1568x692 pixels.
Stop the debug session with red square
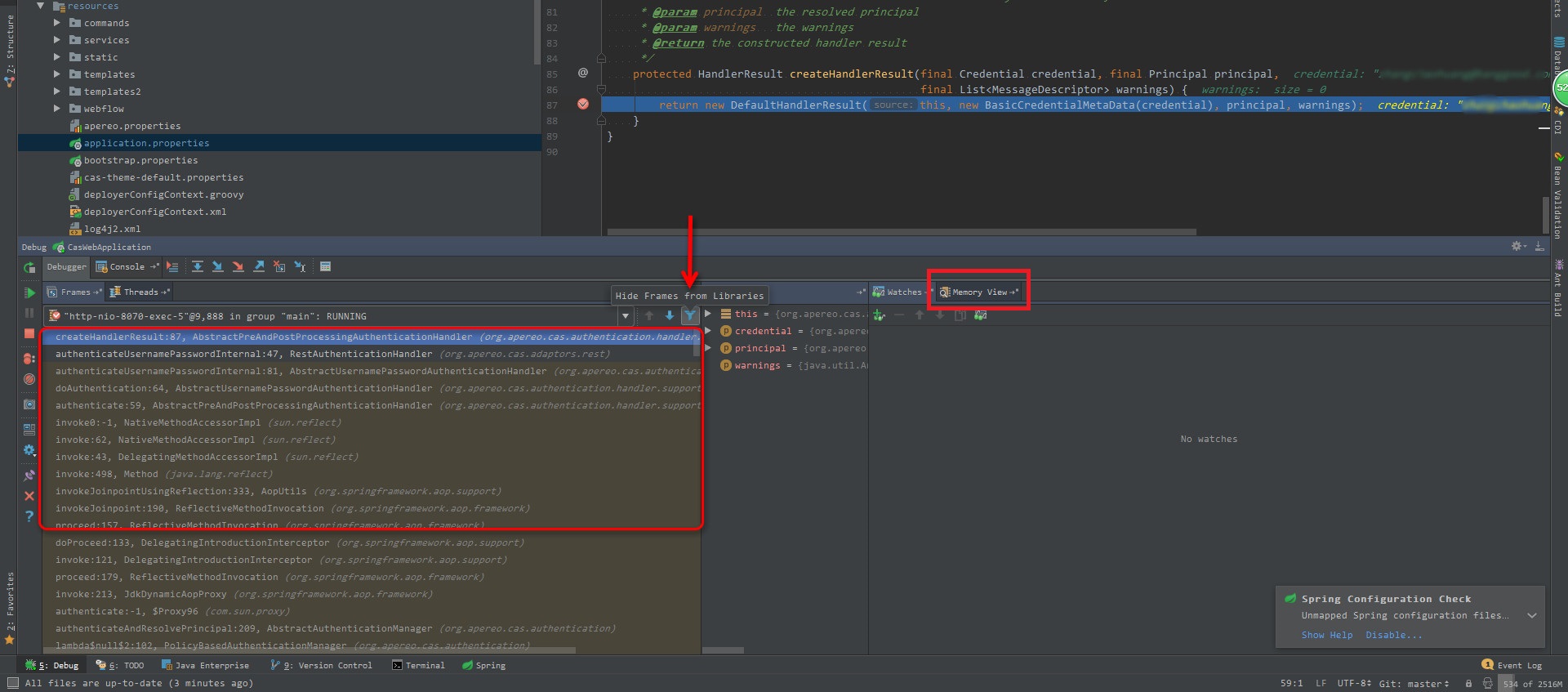pos(29,333)
